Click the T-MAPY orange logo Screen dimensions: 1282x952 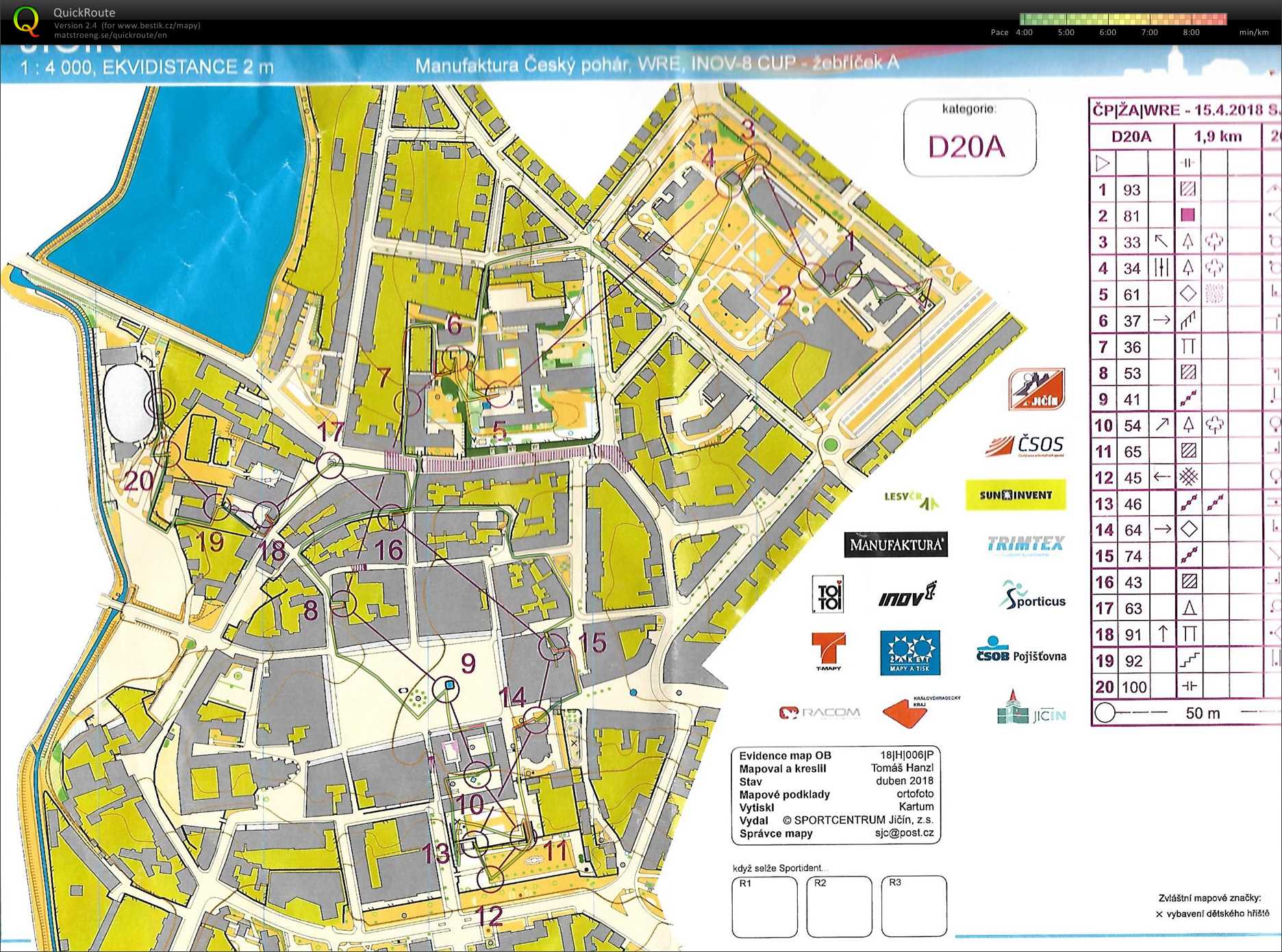(829, 651)
